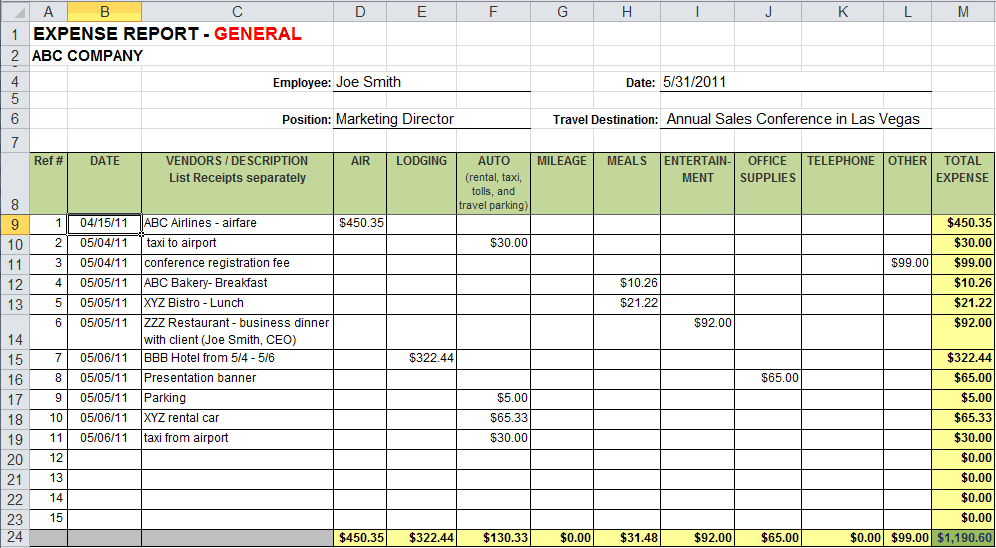Select ABC Airlines - airfare description cell

tap(236, 223)
